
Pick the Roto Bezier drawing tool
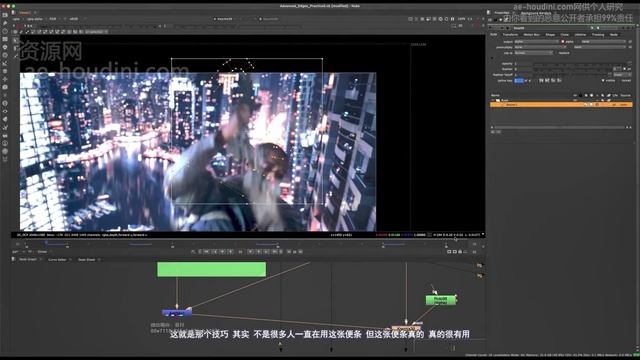16,56
